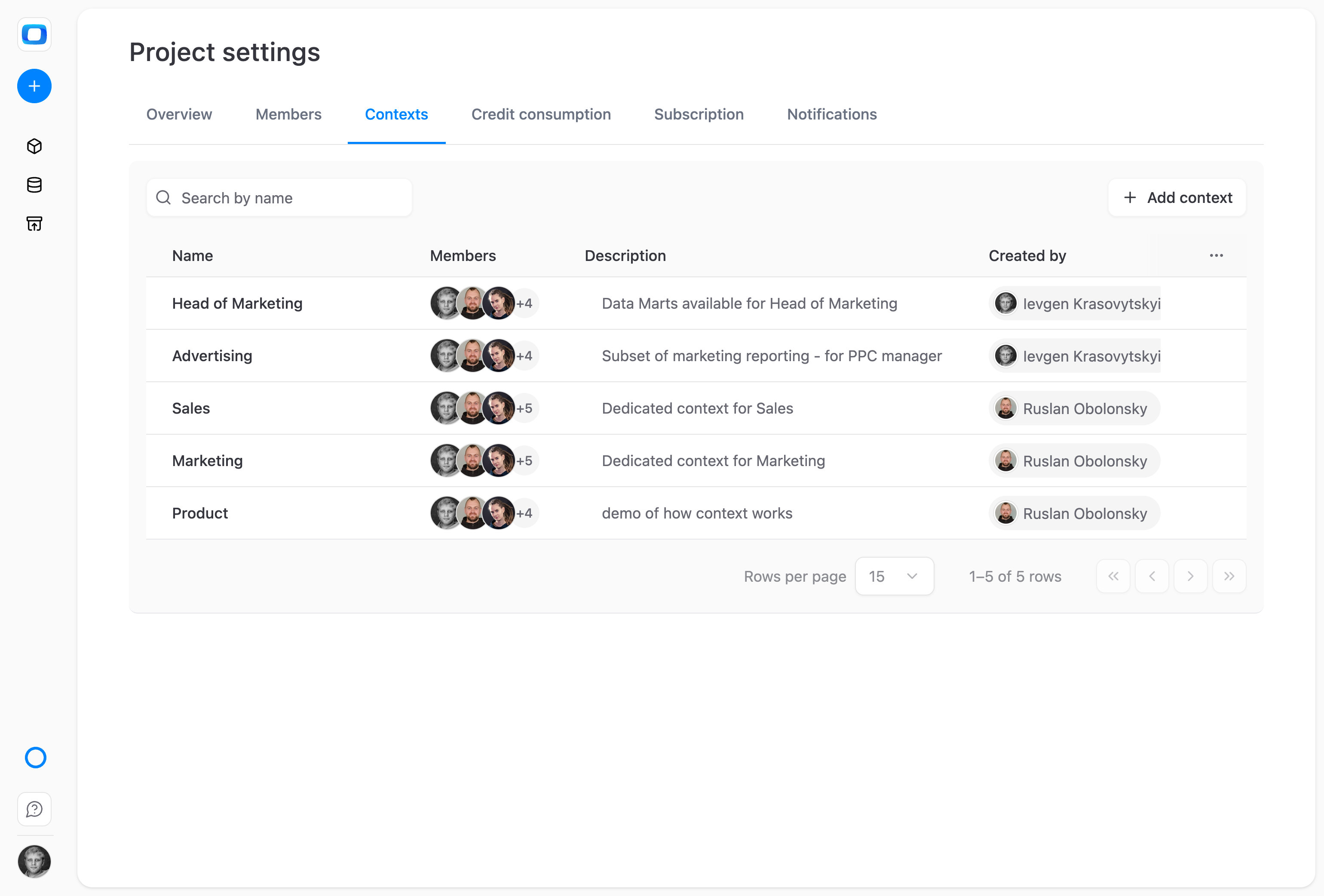This screenshot has width=1324, height=896.
Task: Open the help chat icon
Action: click(x=34, y=809)
